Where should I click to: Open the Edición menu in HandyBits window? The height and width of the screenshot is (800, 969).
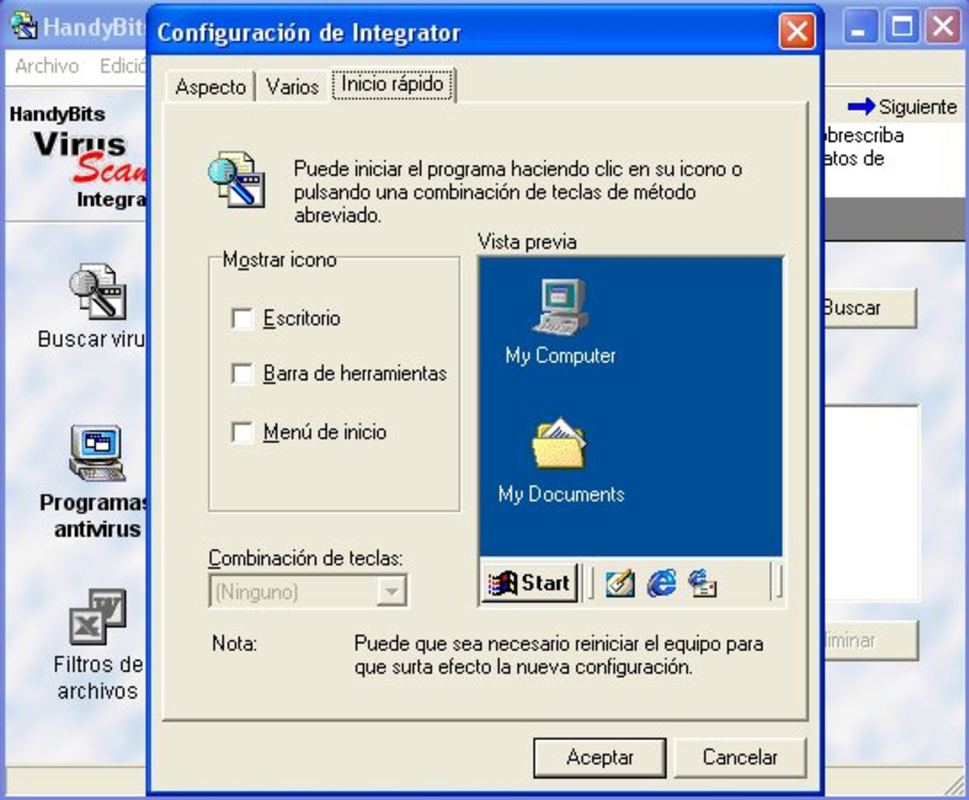point(122,65)
